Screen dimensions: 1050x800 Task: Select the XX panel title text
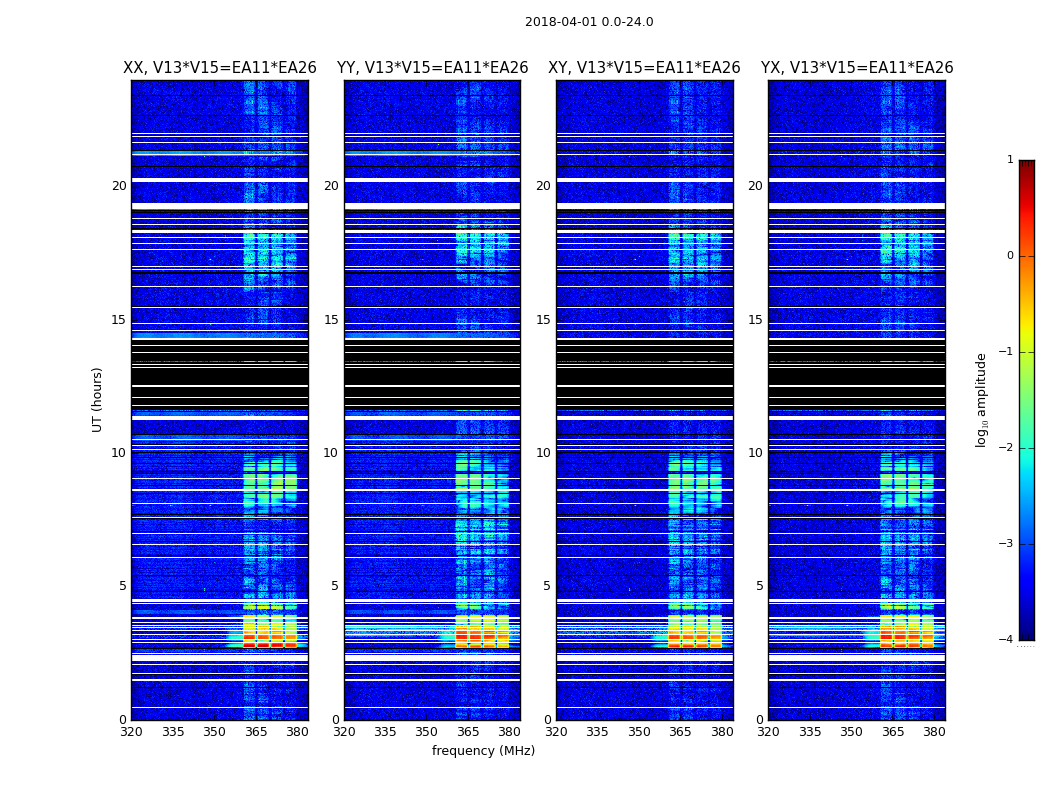(x=219, y=68)
